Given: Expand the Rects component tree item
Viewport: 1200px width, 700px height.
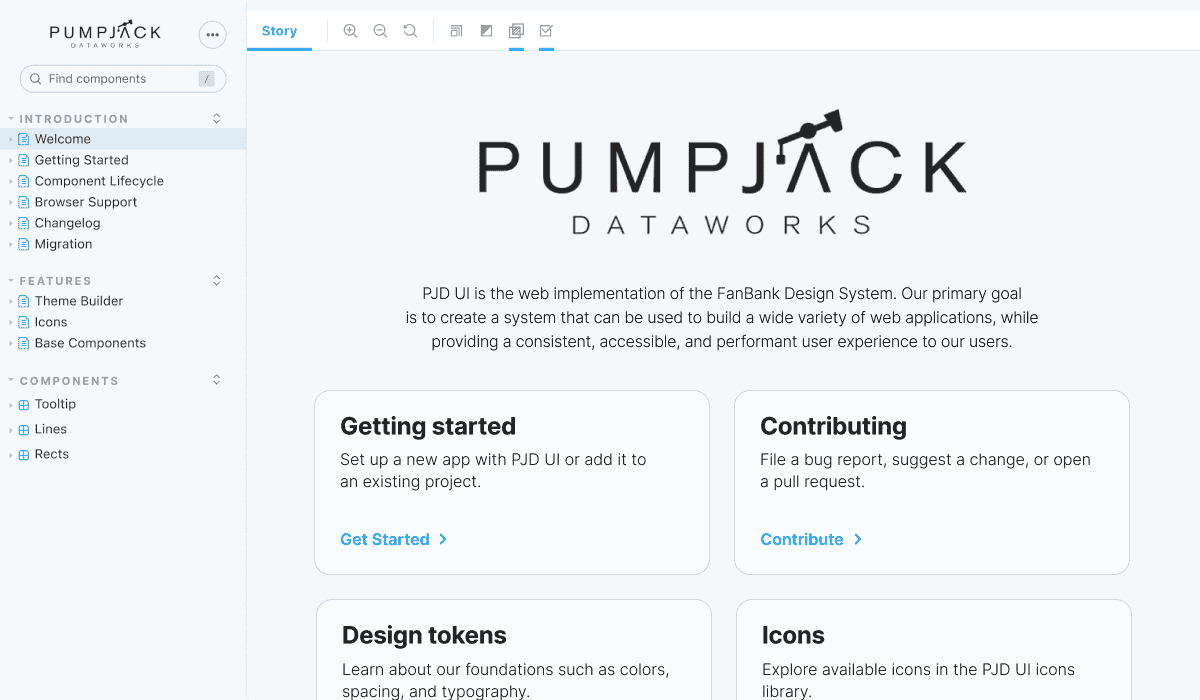Looking at the screenshot, I should coord(51,454).
